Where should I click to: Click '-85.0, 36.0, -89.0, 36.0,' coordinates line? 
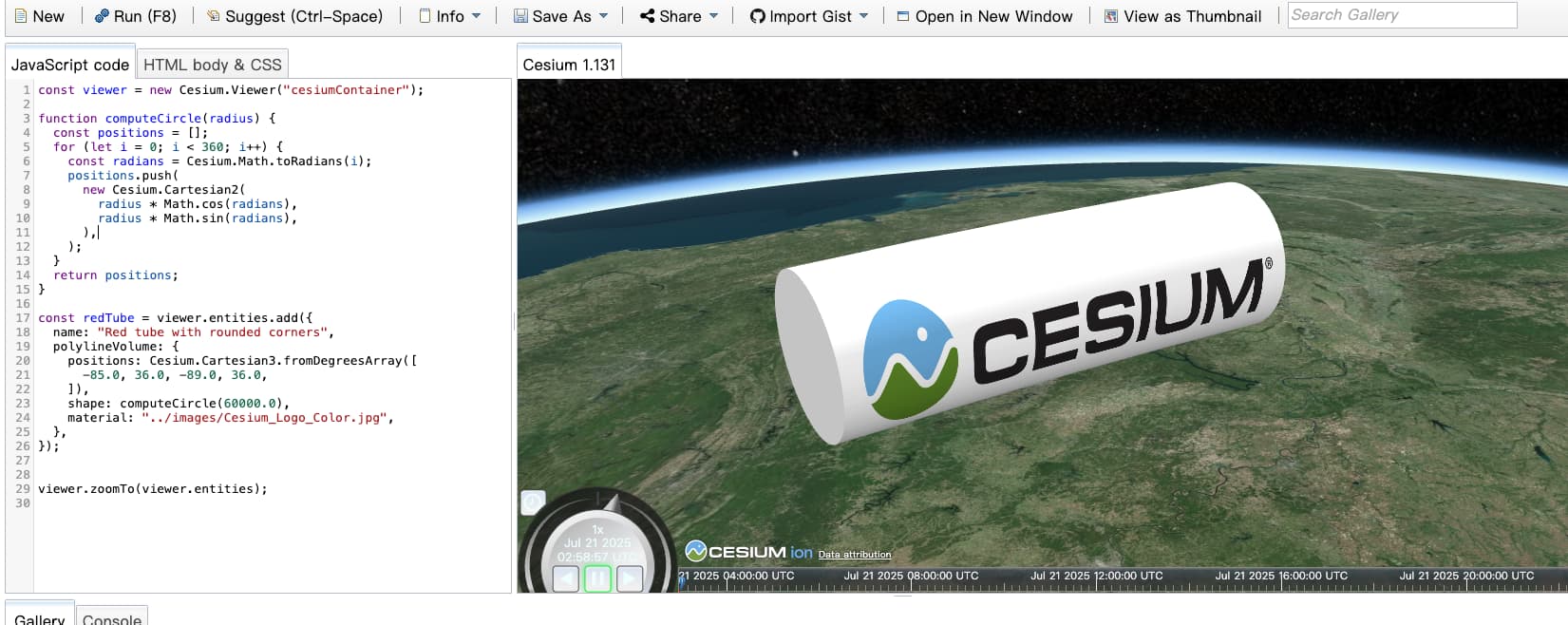coord(175,375)
